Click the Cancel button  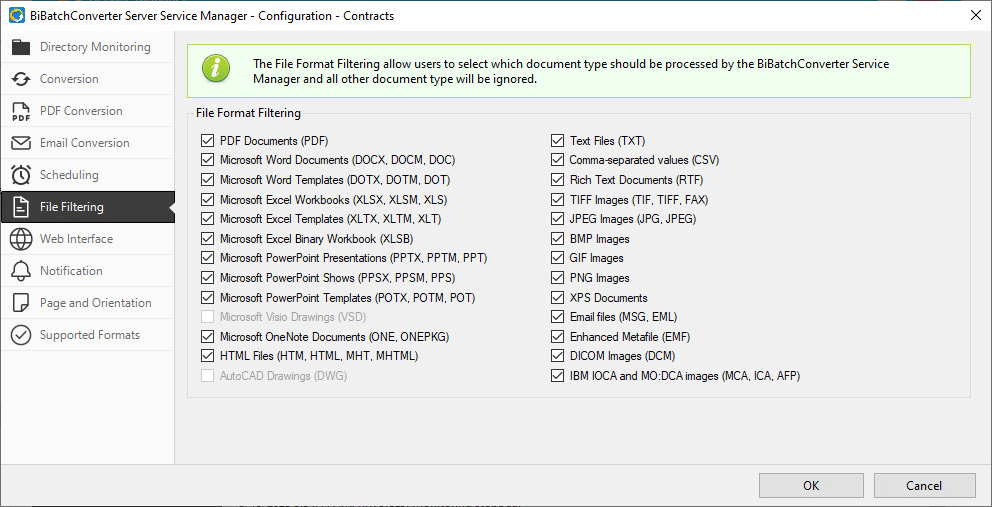924,485
